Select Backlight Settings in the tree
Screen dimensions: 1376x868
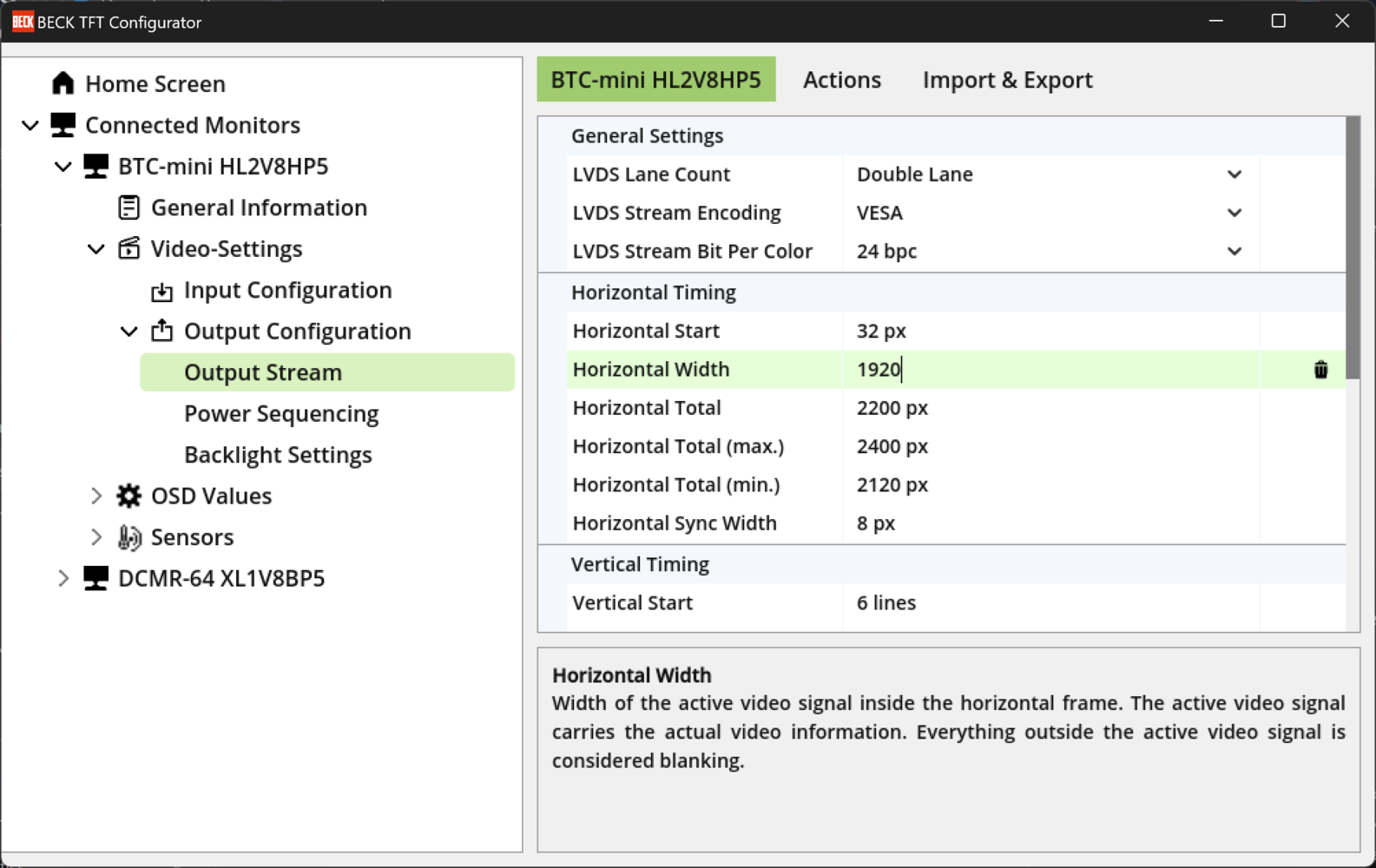tap(278, 455)
